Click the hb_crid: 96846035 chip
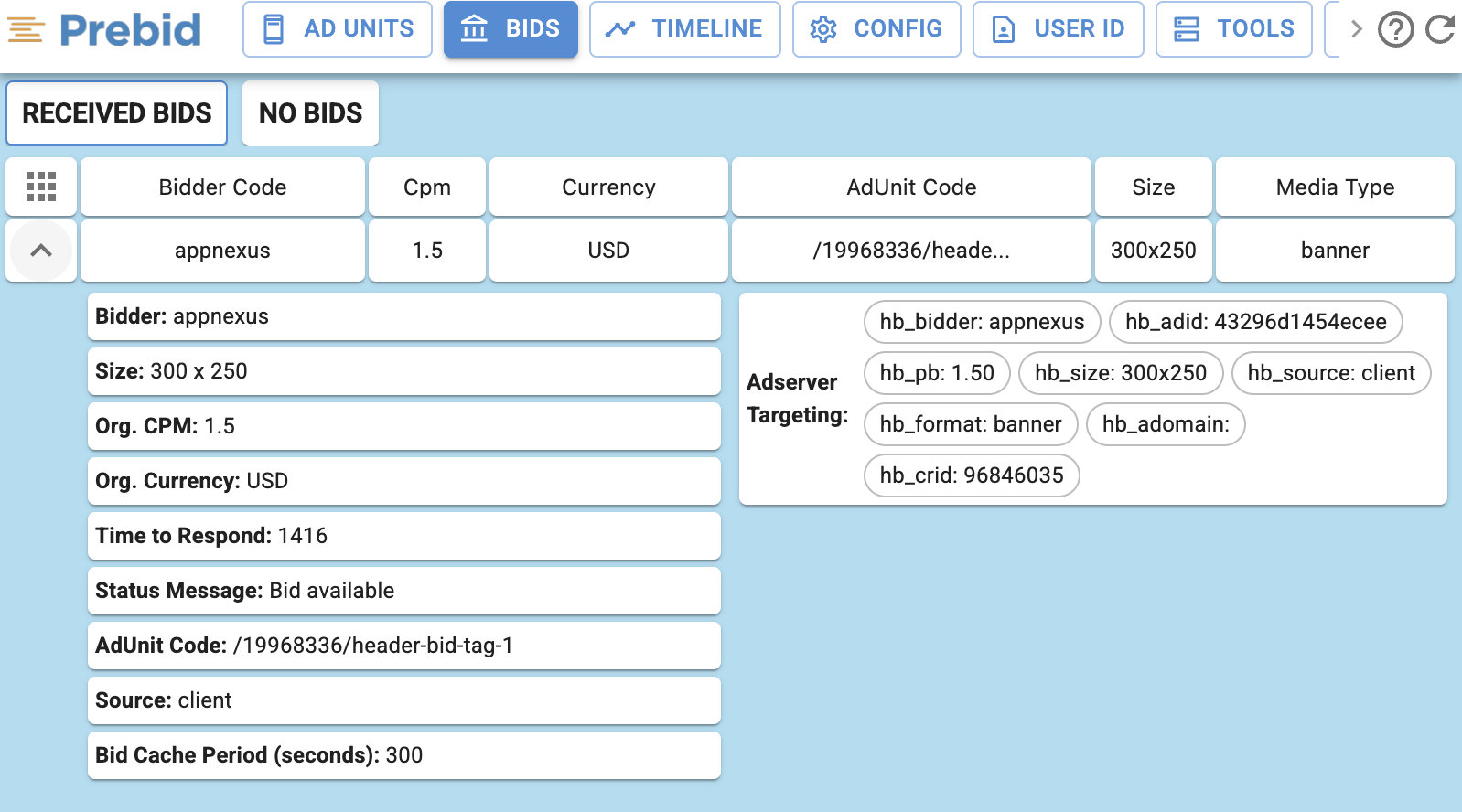The width and height of the screenshot is (1462, 812). tap(972, 475)
